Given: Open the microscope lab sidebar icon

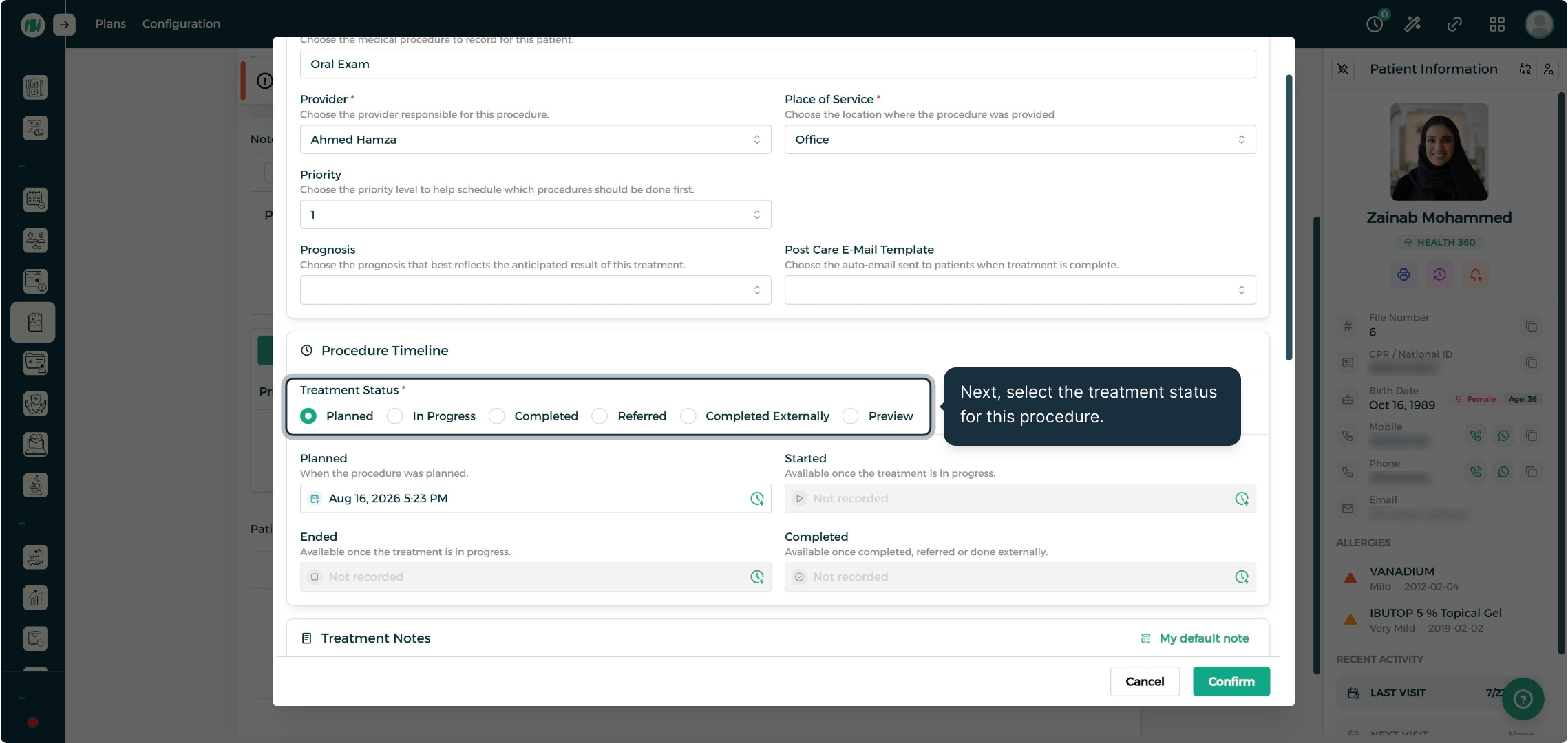Looking at the screenshot, I should tap(35, 485).
